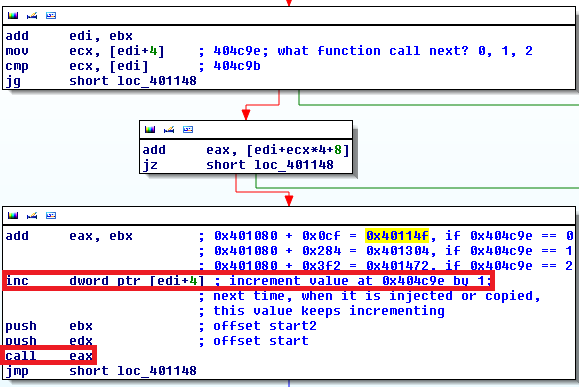579x387 pixels.
Task: Click comment 'increment value at 0x404c9e by 1;'
Action: click(360, 281)
